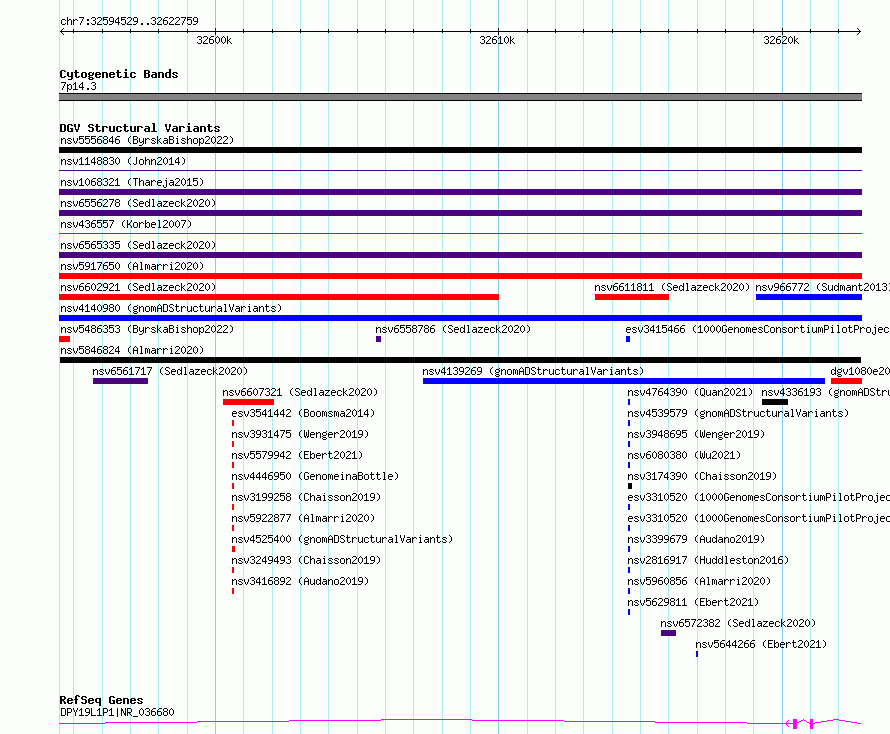The width and height of the screenshot is (890, 734).
Task: Click nsv6565335 (Sedlazeck2020) label
Action: [x=138, y=245]
